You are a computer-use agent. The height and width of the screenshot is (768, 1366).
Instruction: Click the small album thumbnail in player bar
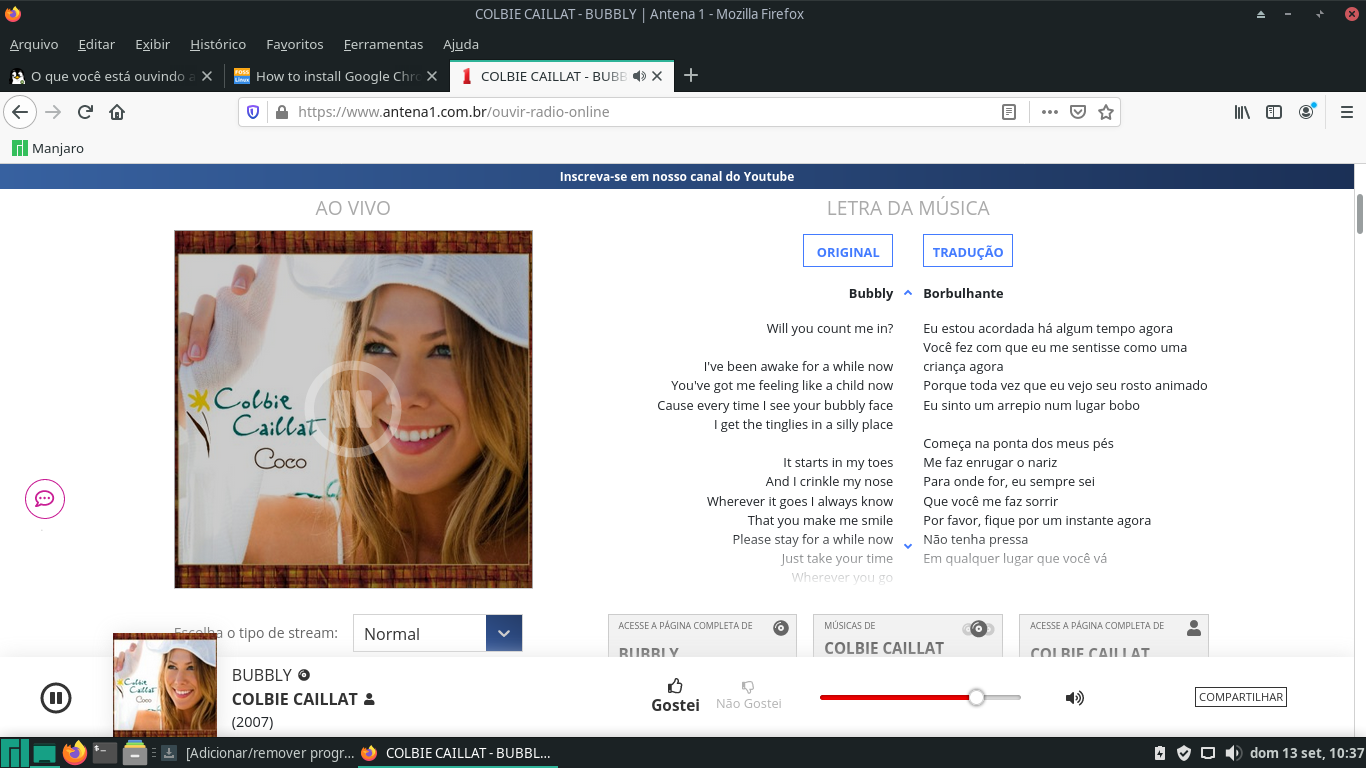(x=165, y=685)
